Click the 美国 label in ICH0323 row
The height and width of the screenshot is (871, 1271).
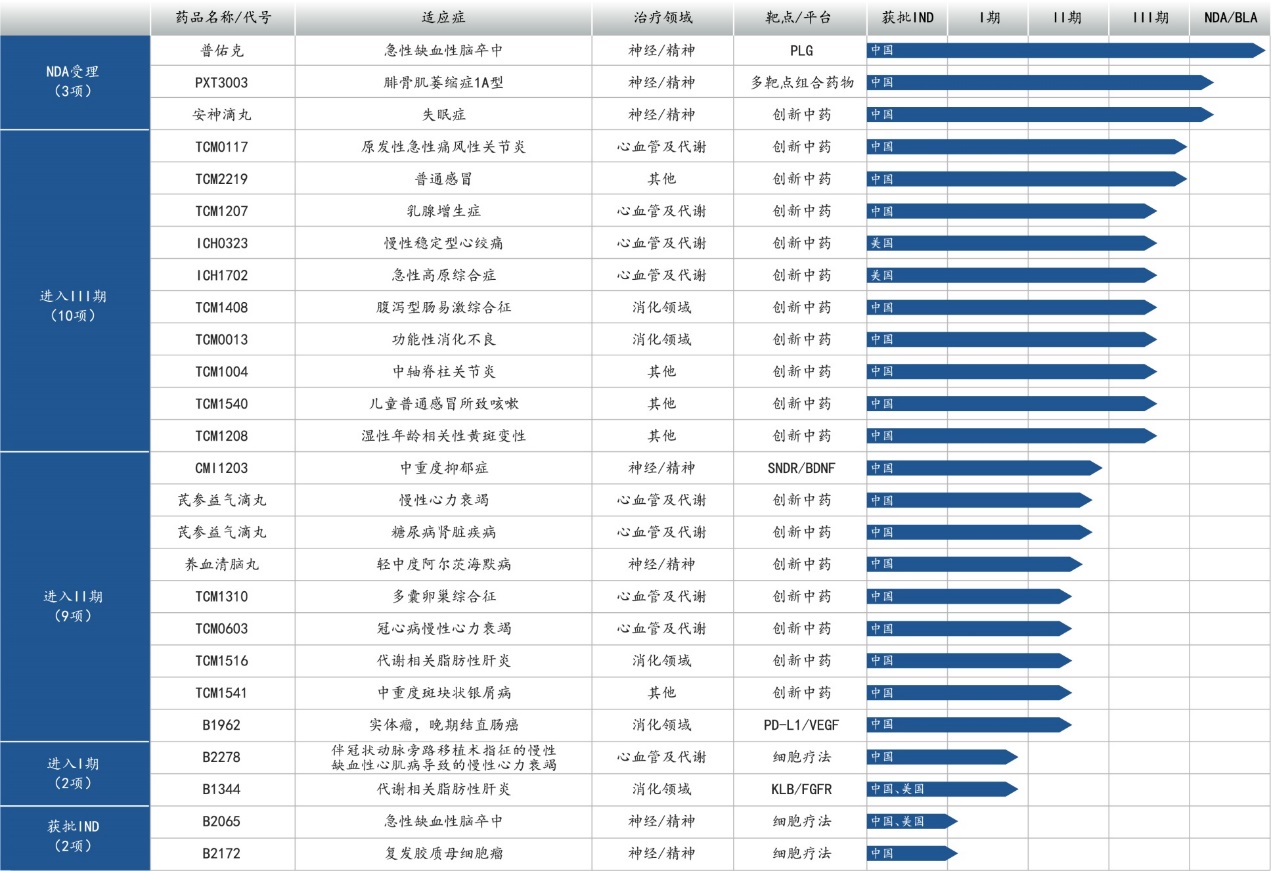pyautogui.click(x=882, y=243)
